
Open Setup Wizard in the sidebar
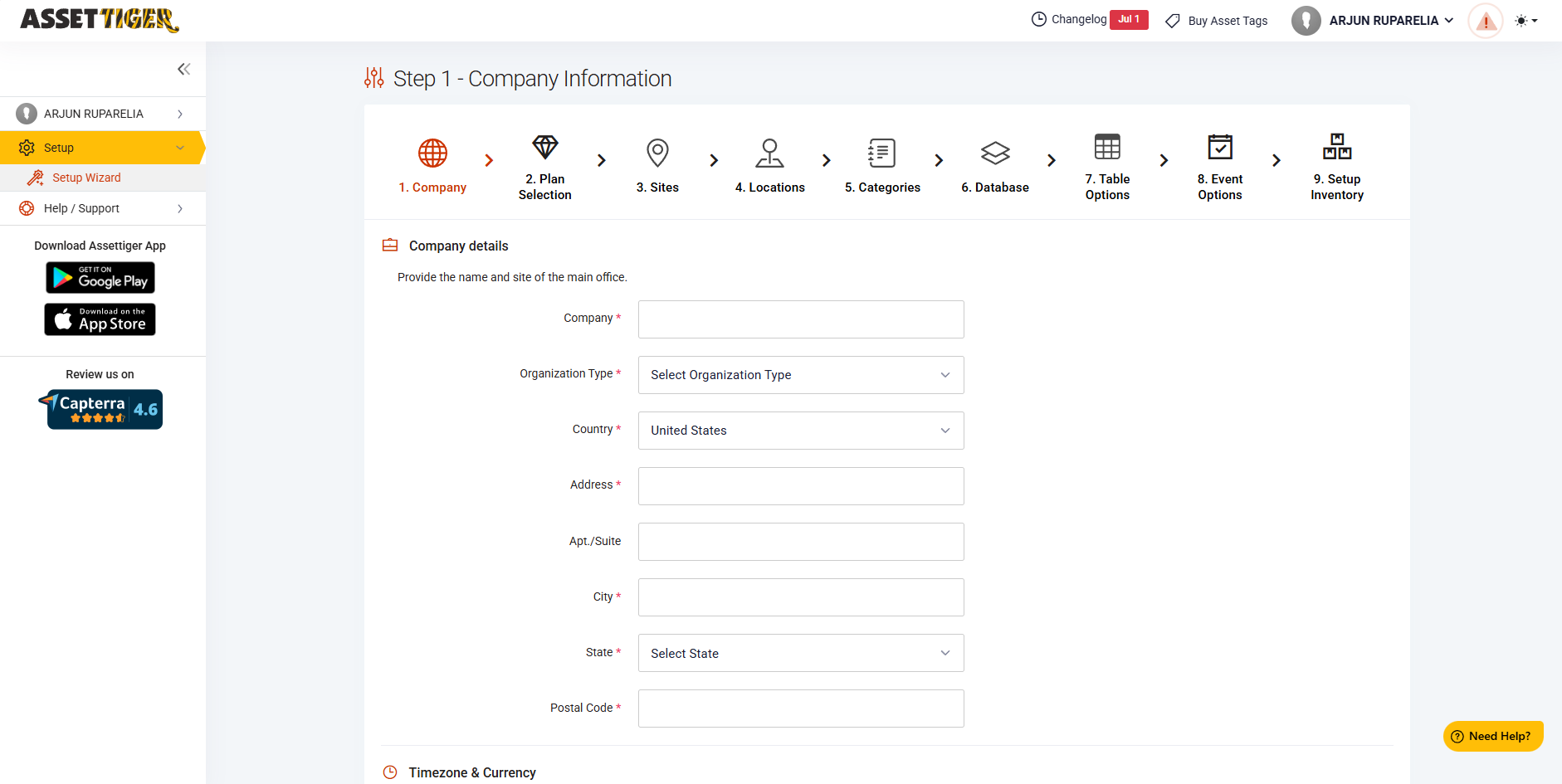coord(86,178)
